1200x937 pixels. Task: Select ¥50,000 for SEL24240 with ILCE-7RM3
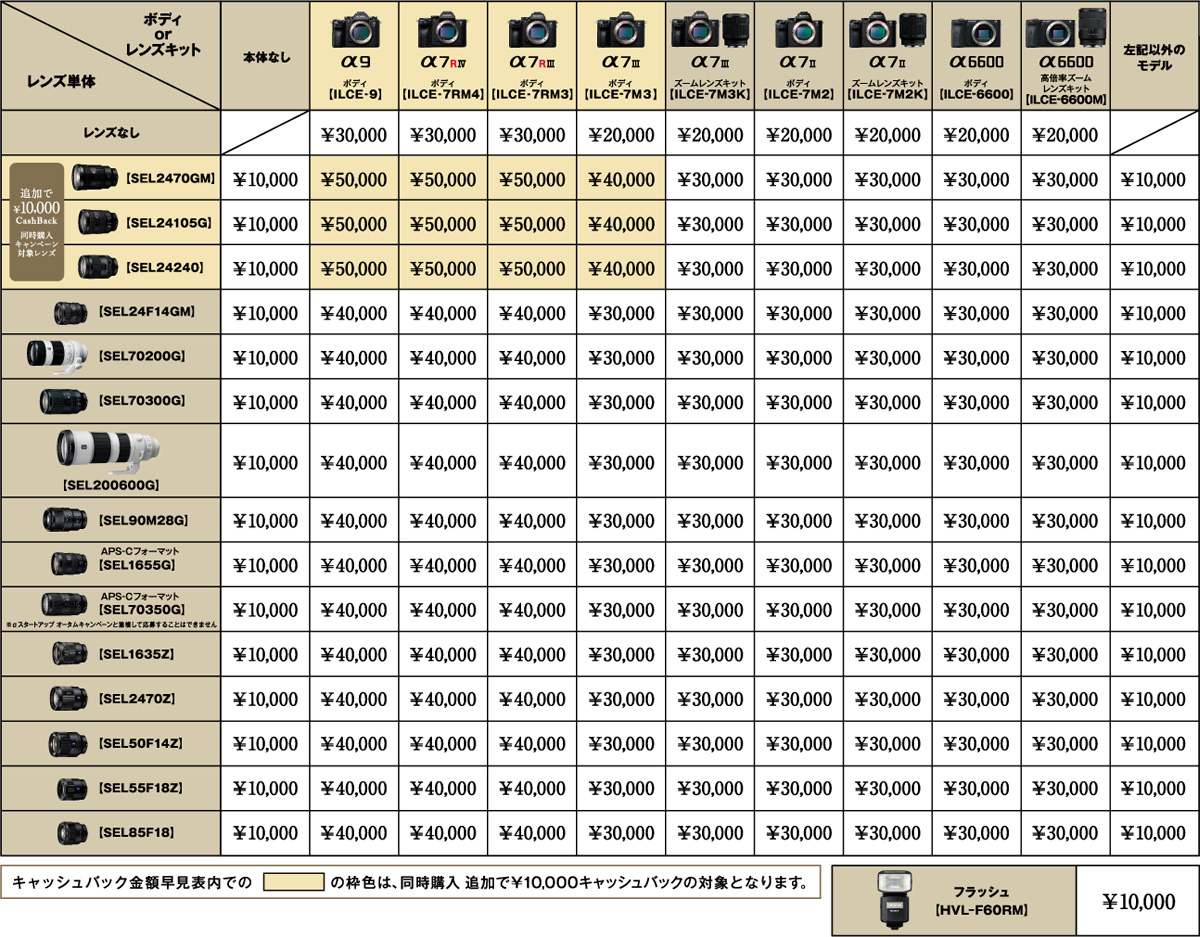(532, 269)
